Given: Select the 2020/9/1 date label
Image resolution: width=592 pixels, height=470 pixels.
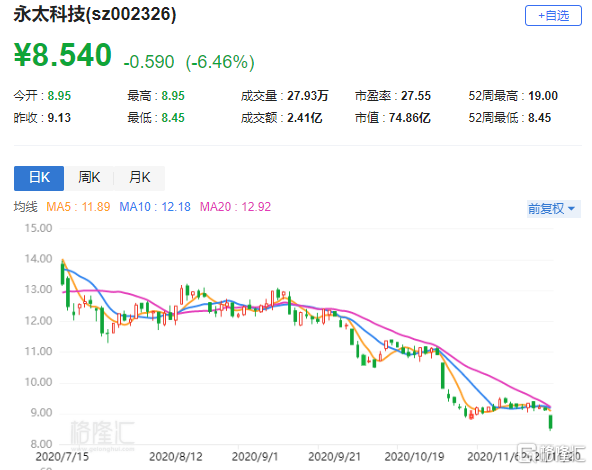Looking at the screenshot, I should 255,457.
